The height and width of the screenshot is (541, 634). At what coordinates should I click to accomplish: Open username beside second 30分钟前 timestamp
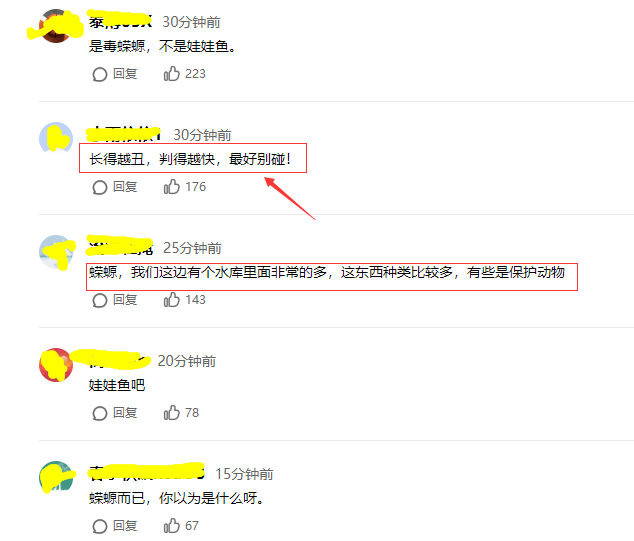coord(125,134)
